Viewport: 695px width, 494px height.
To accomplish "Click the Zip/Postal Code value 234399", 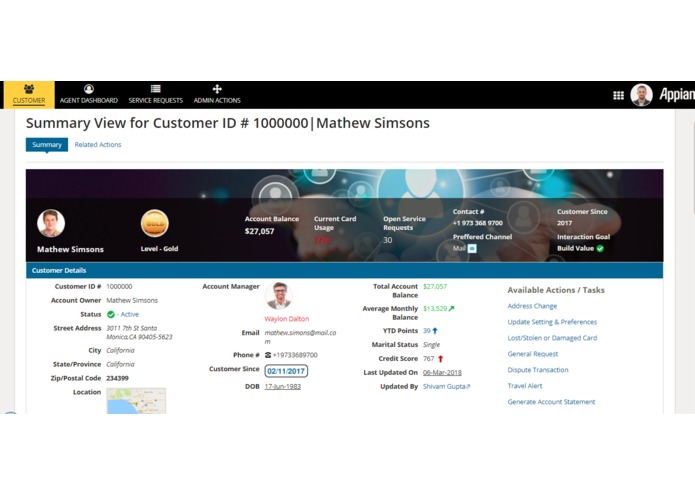I will [x=117, y=378].
